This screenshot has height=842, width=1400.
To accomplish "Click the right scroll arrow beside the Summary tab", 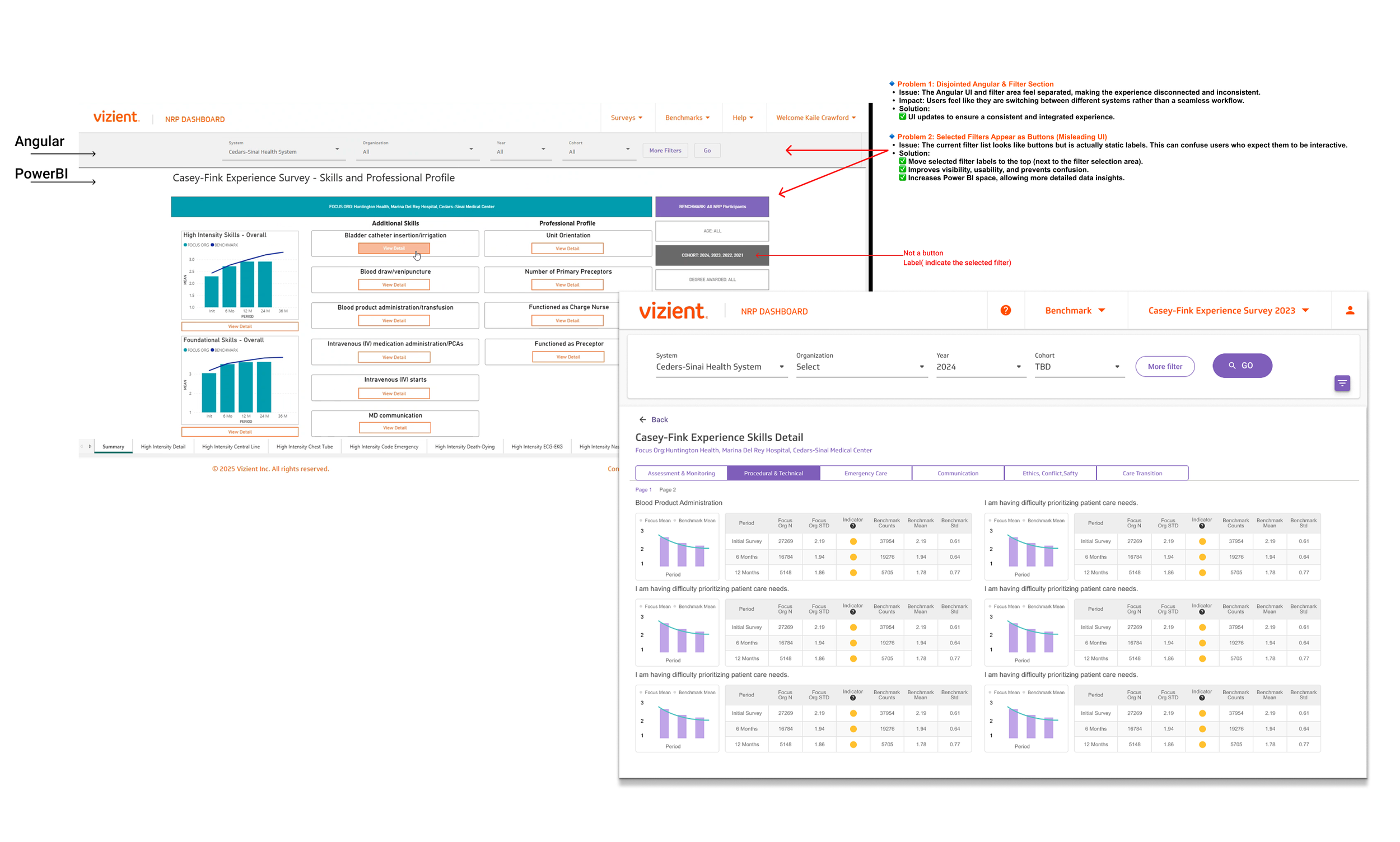I will 90,447.
